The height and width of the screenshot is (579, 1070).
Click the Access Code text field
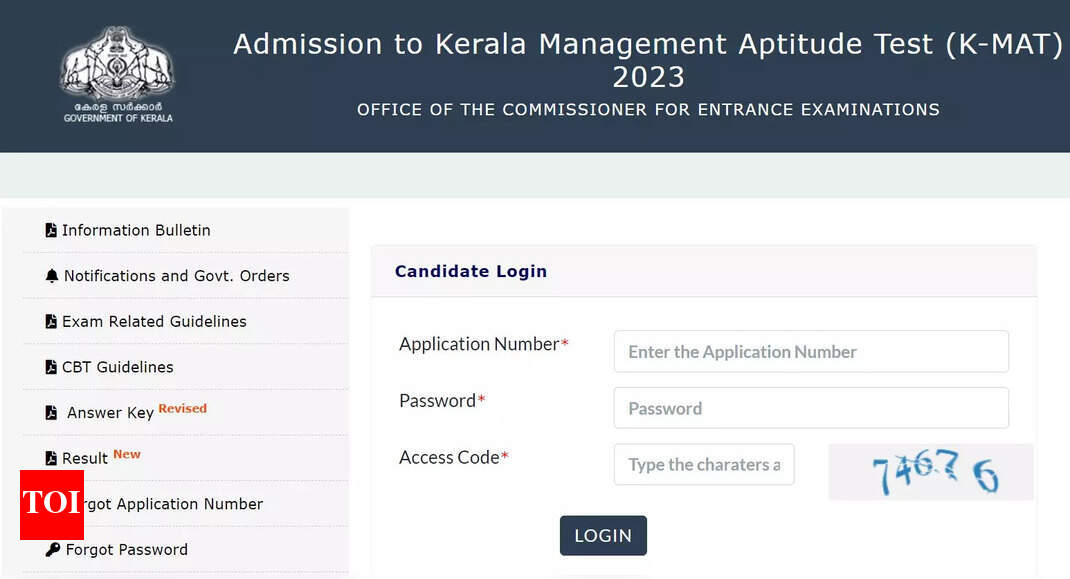pos(704,464)
